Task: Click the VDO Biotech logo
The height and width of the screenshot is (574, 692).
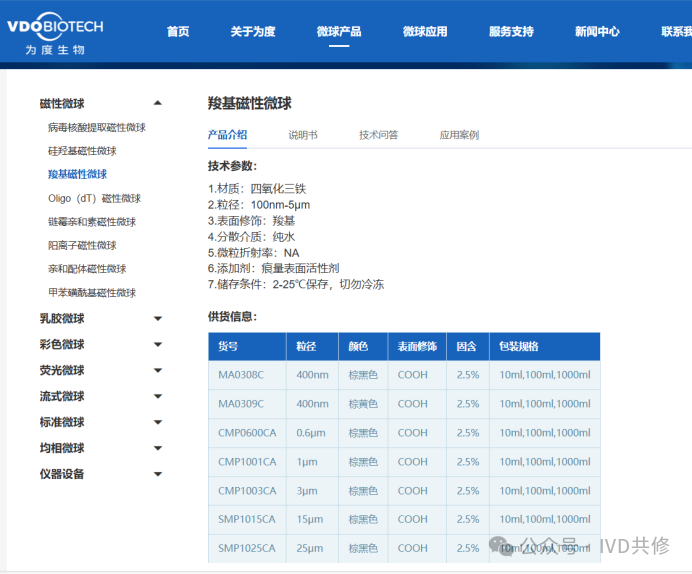Action: click(60, 32)
